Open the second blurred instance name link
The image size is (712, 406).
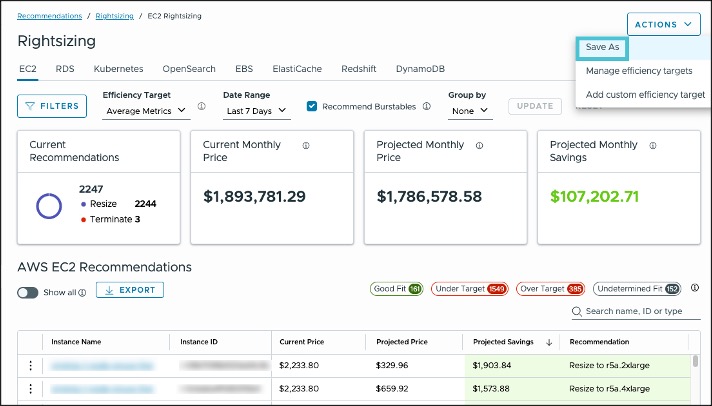(x=102, y=389)
